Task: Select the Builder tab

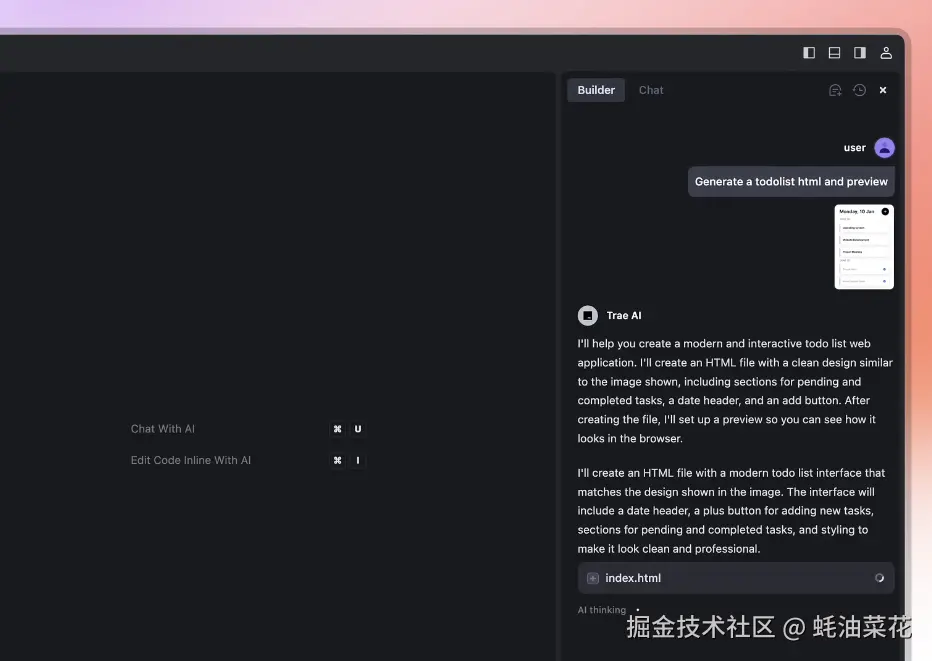Action: point(596,90)
